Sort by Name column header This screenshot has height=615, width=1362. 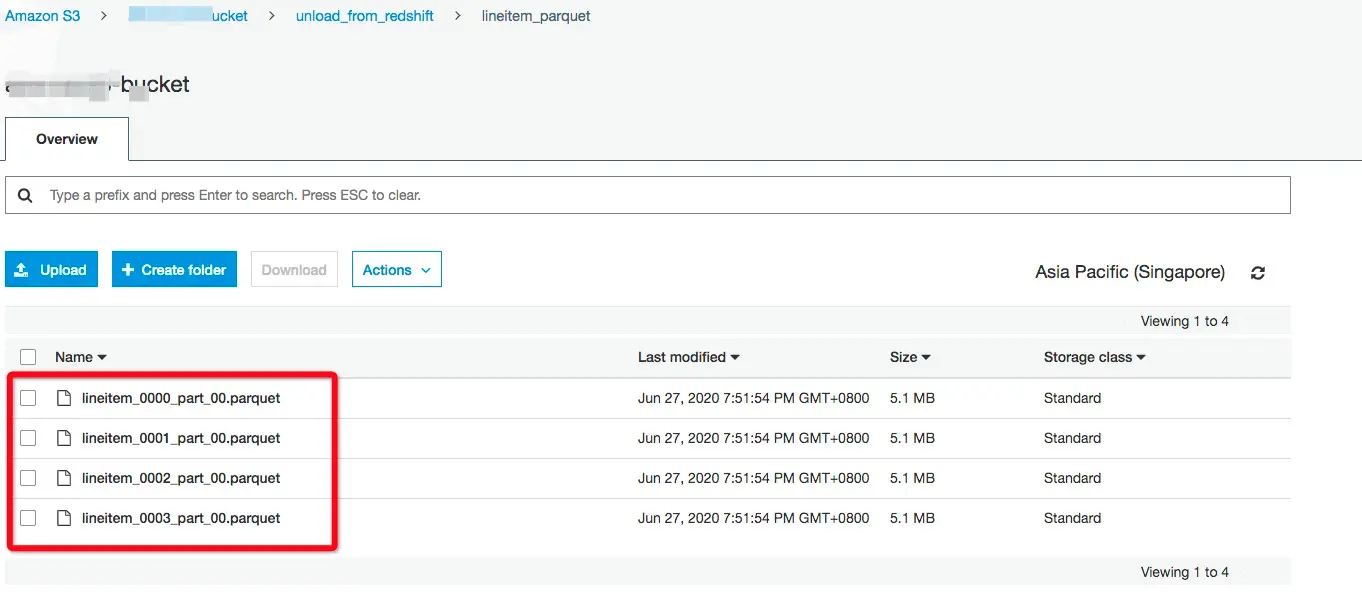80,357
